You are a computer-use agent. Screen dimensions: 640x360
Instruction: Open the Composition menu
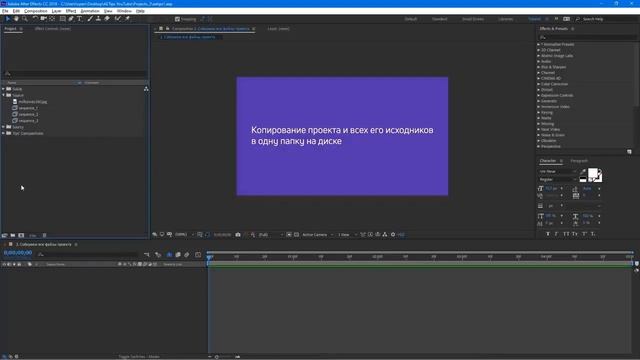[x=36, y=11]
